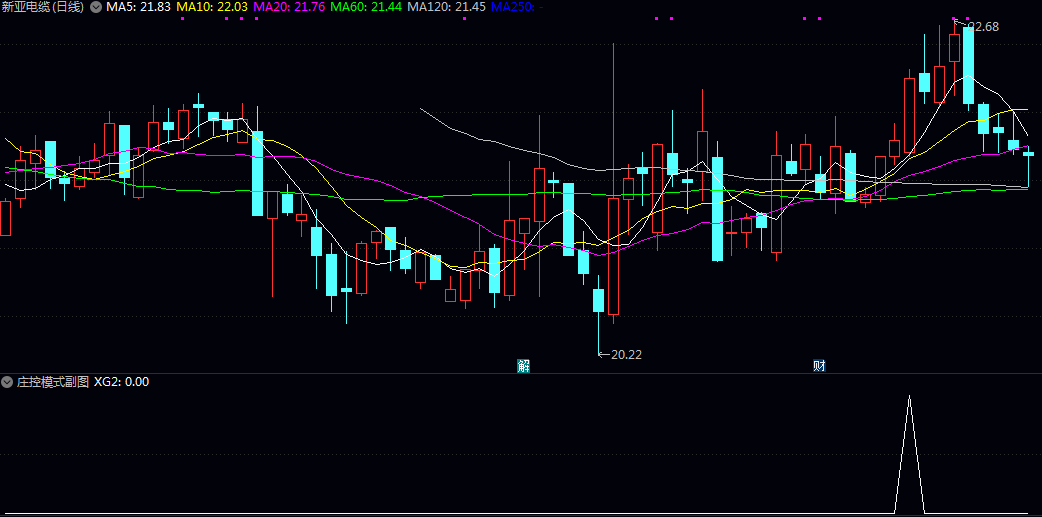
Task: Click the MA250 label
Action: 516,7
